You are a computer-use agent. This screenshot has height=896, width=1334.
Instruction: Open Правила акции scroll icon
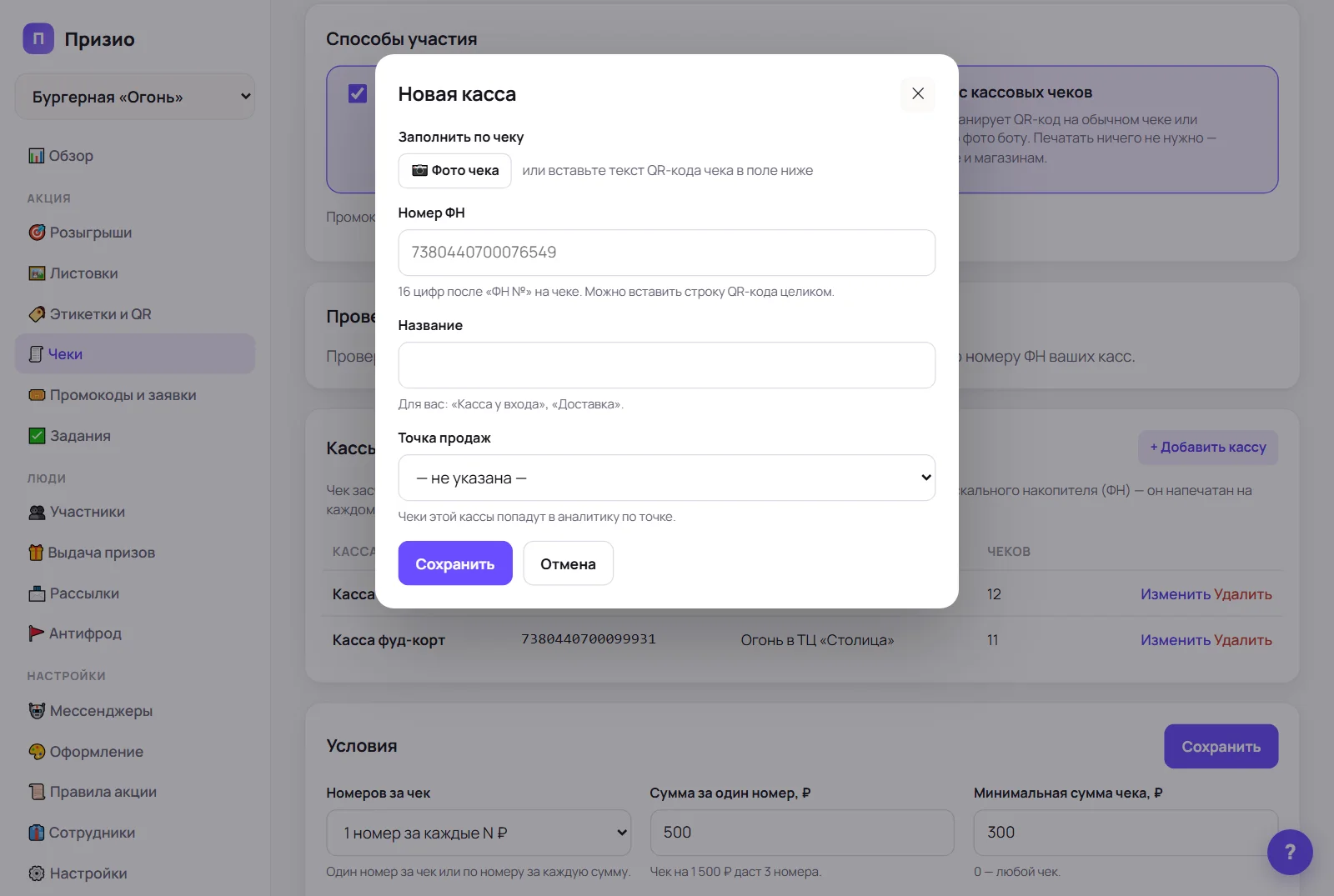37,792
